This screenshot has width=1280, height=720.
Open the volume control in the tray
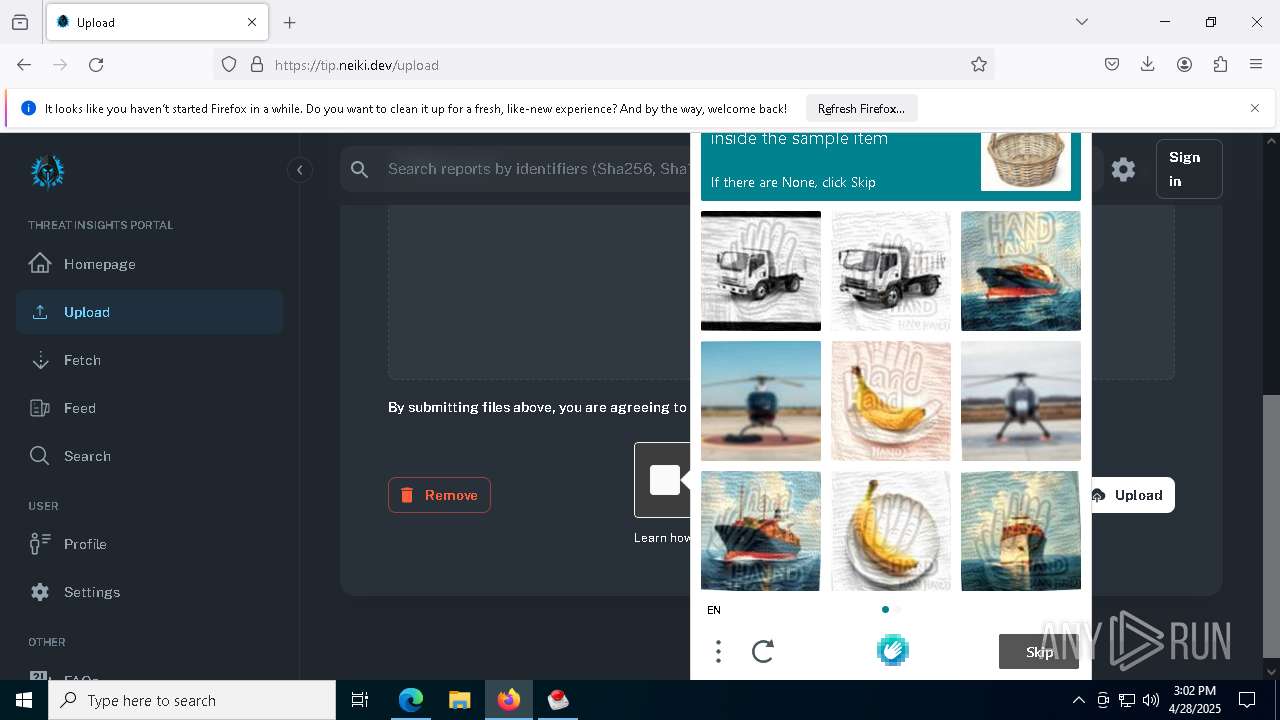(1150, 700)
